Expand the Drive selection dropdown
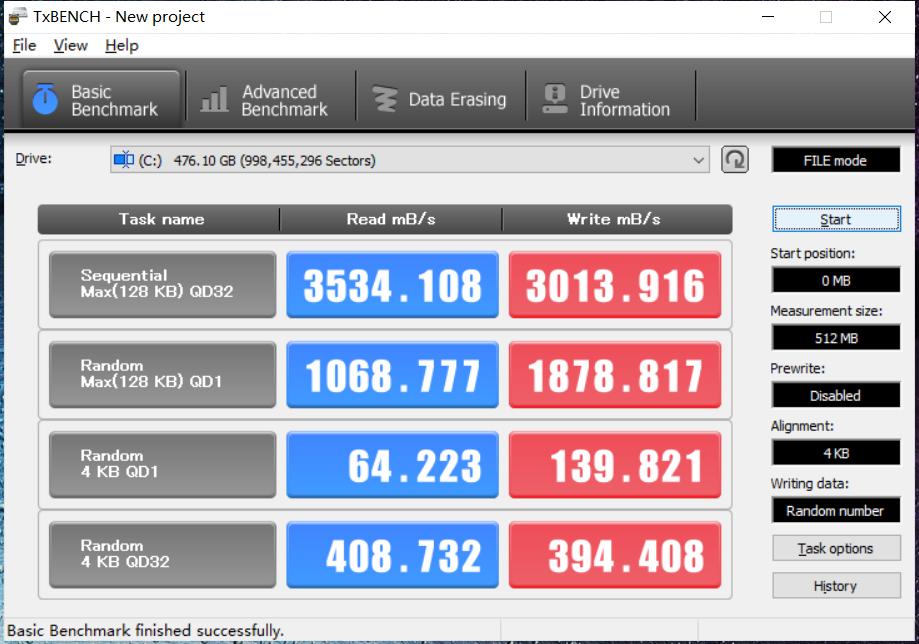This screenshot has width=919, height=644. [x=698, y=161]
